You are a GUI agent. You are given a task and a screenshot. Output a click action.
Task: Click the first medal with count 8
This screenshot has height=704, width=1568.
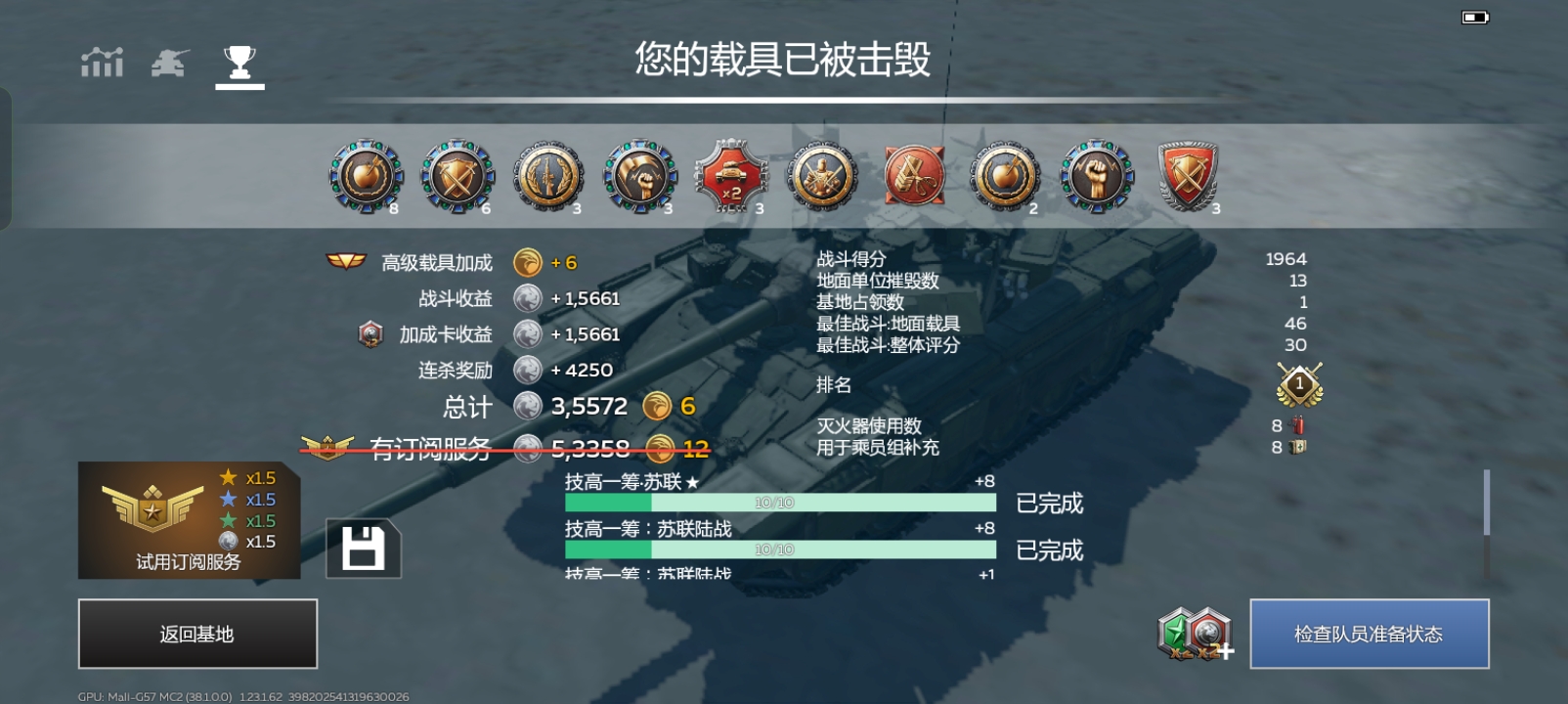coord(366,176)
